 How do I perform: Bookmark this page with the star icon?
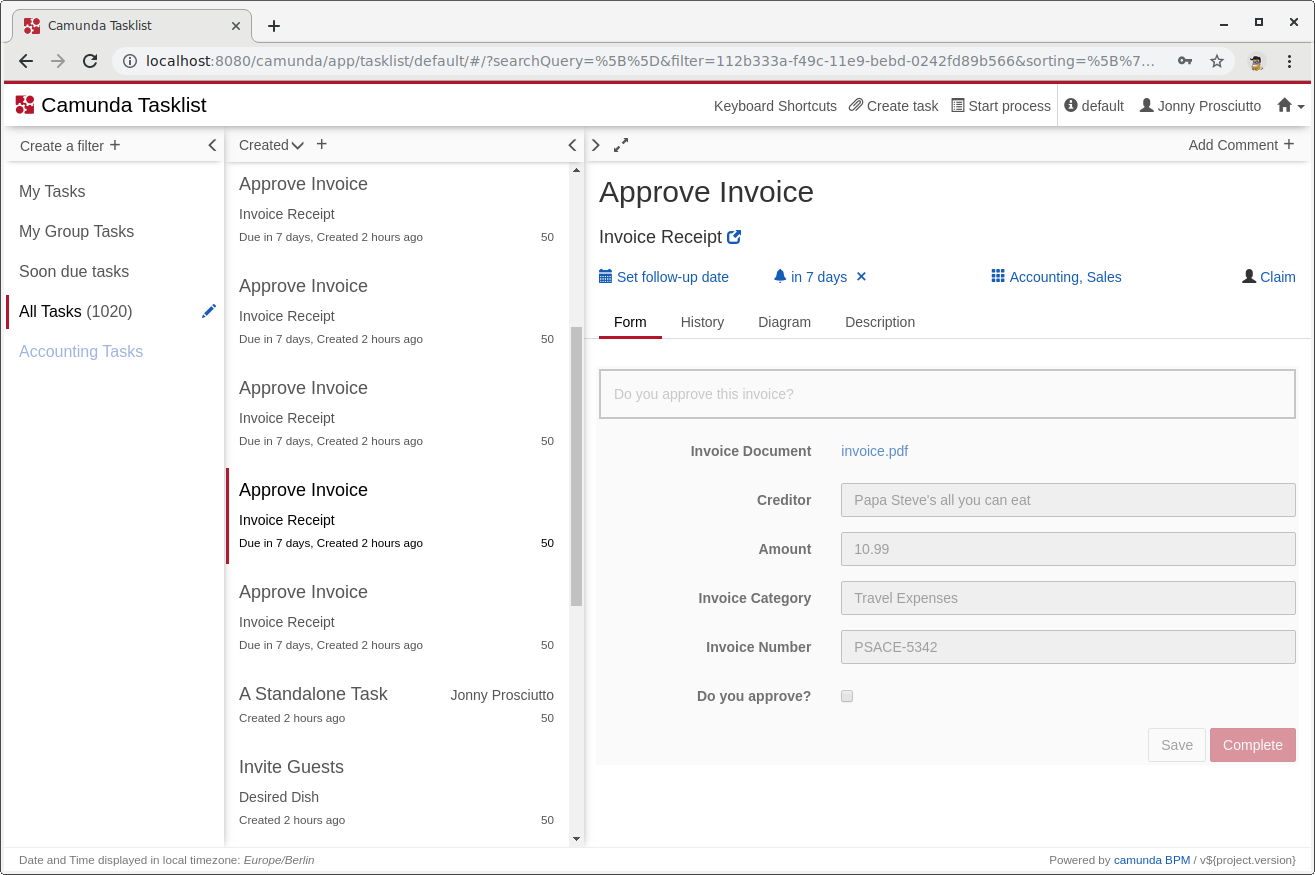click(1217, 61)
